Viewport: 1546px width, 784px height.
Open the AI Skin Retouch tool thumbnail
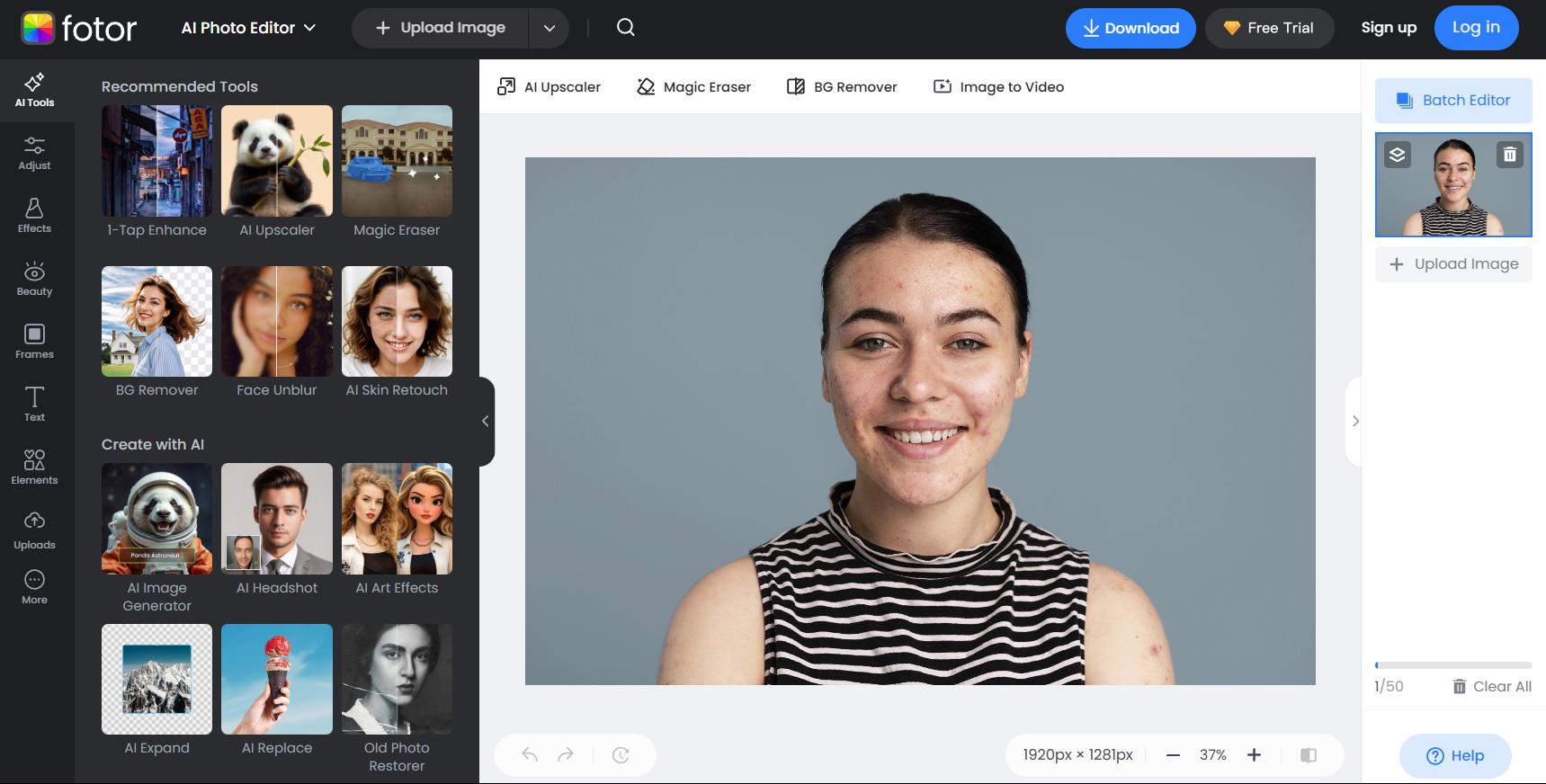[x=397, y=321]
